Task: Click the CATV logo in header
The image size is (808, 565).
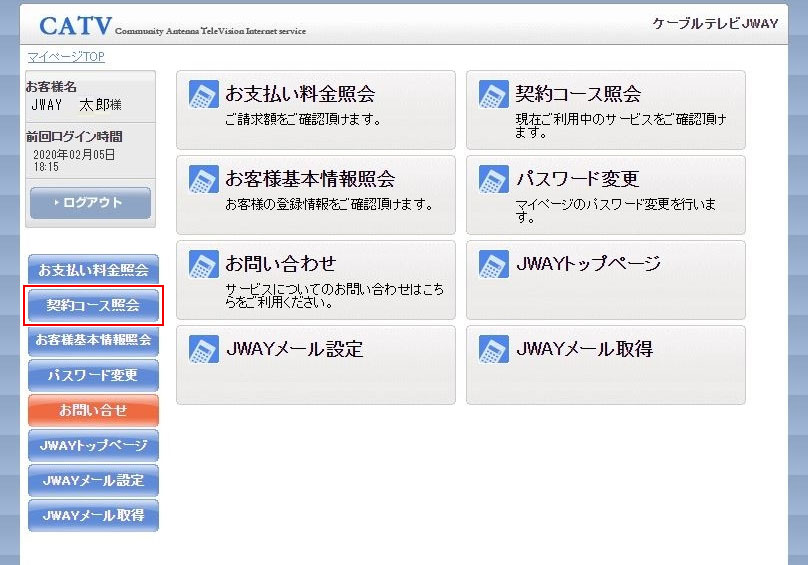Action: tap(75, 26)
